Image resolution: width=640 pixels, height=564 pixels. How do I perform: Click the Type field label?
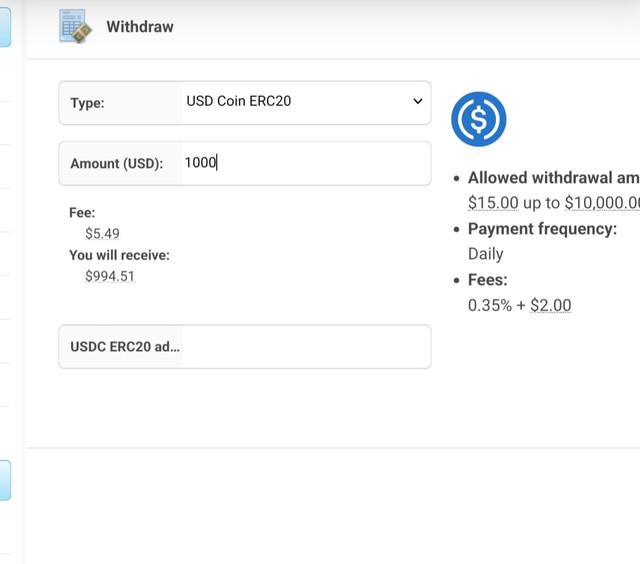(87, 103)
